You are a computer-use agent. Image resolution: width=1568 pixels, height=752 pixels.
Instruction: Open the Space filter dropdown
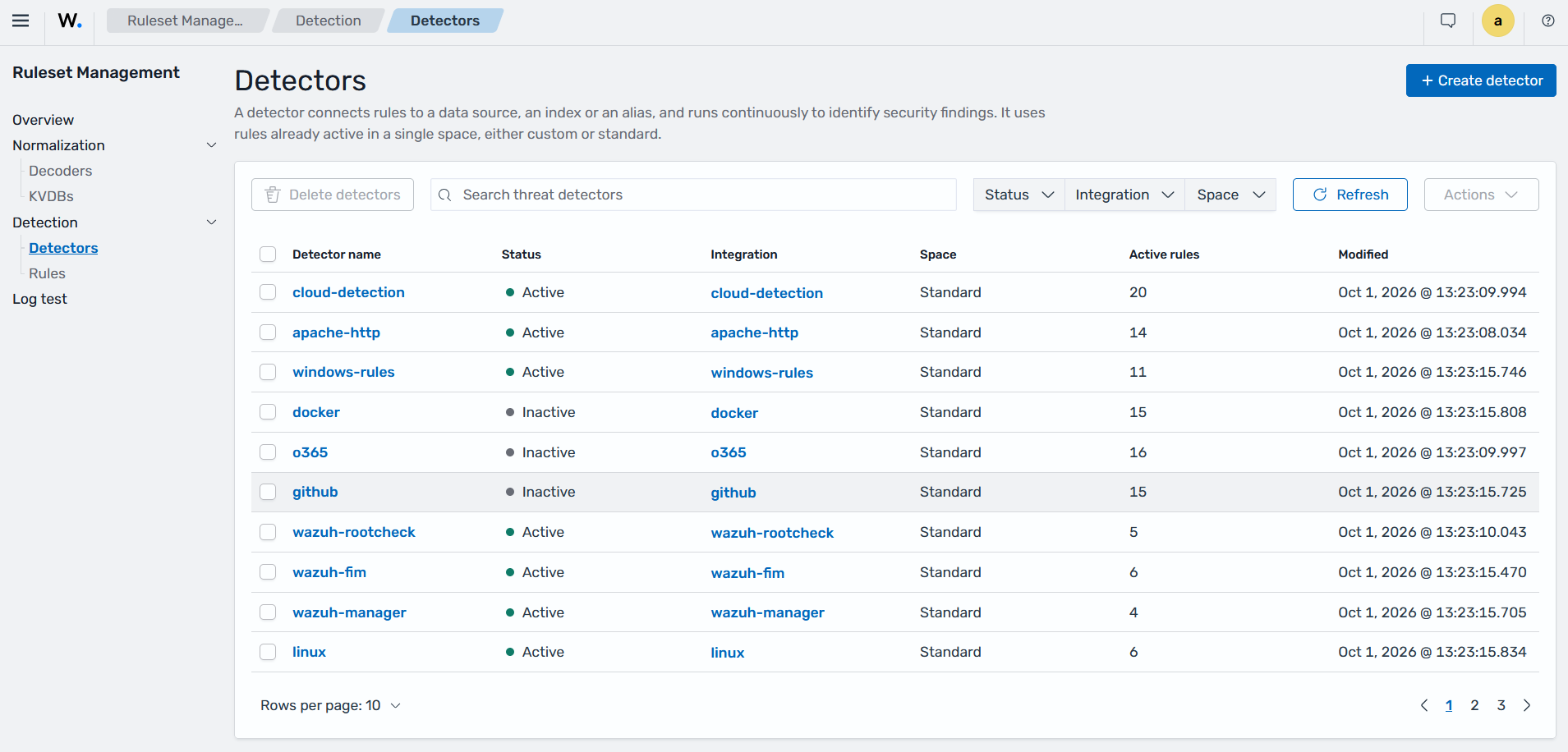coord(1230,195)
